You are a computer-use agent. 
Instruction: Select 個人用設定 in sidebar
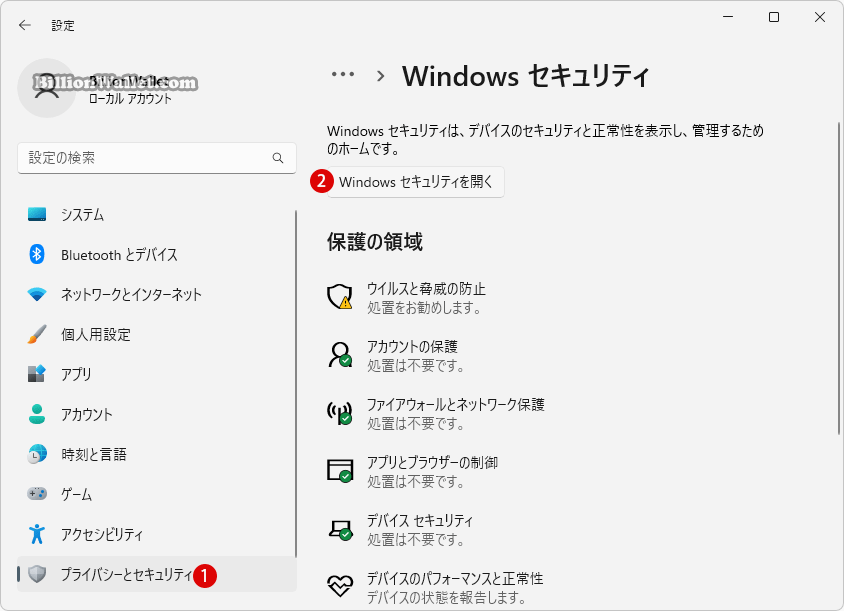[x=157, y=334]
